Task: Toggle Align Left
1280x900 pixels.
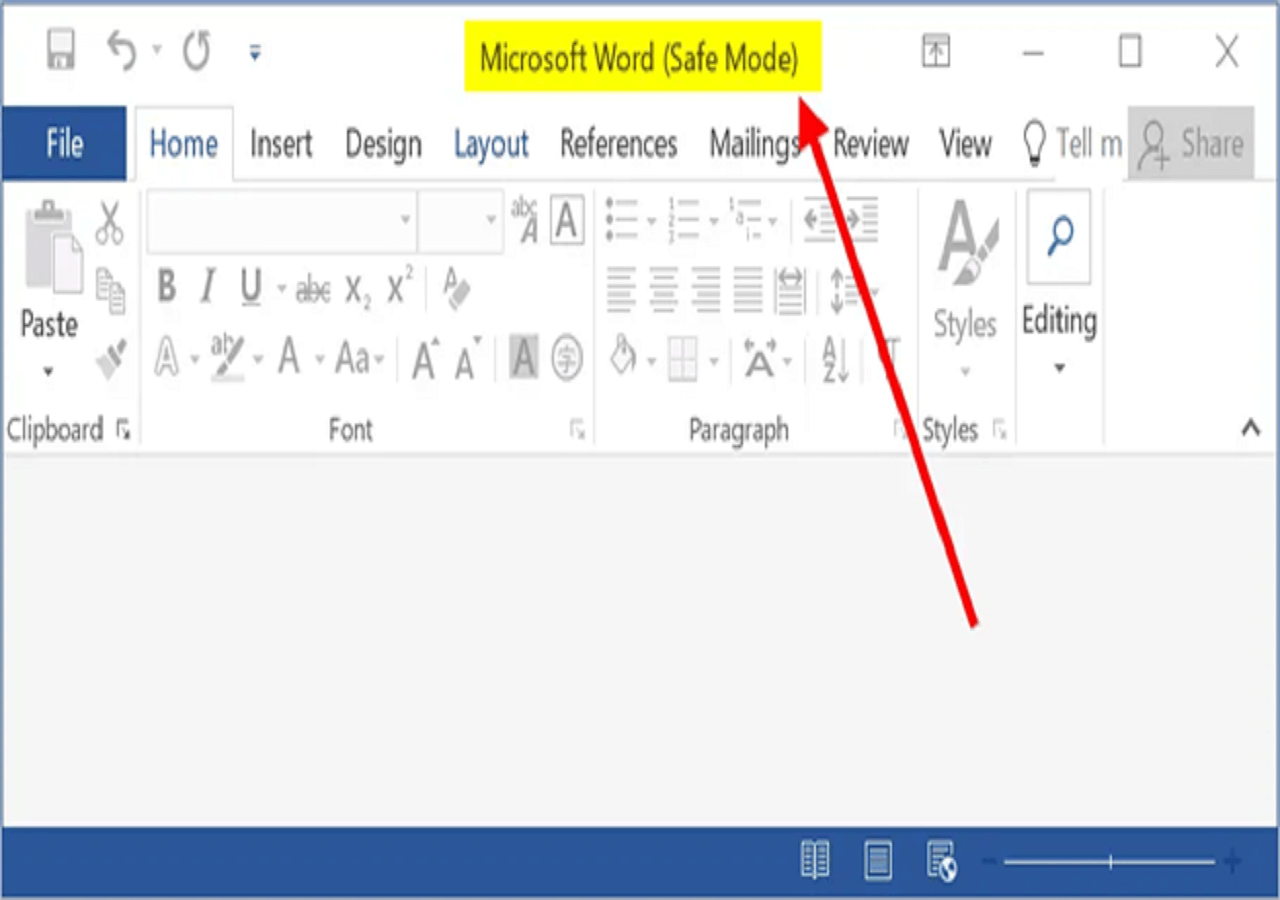Action: pyautogui.click(x=621, y=289)
